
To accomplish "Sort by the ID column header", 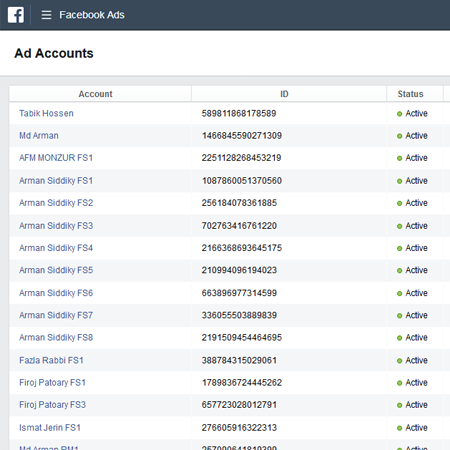I will pos(284,94).
